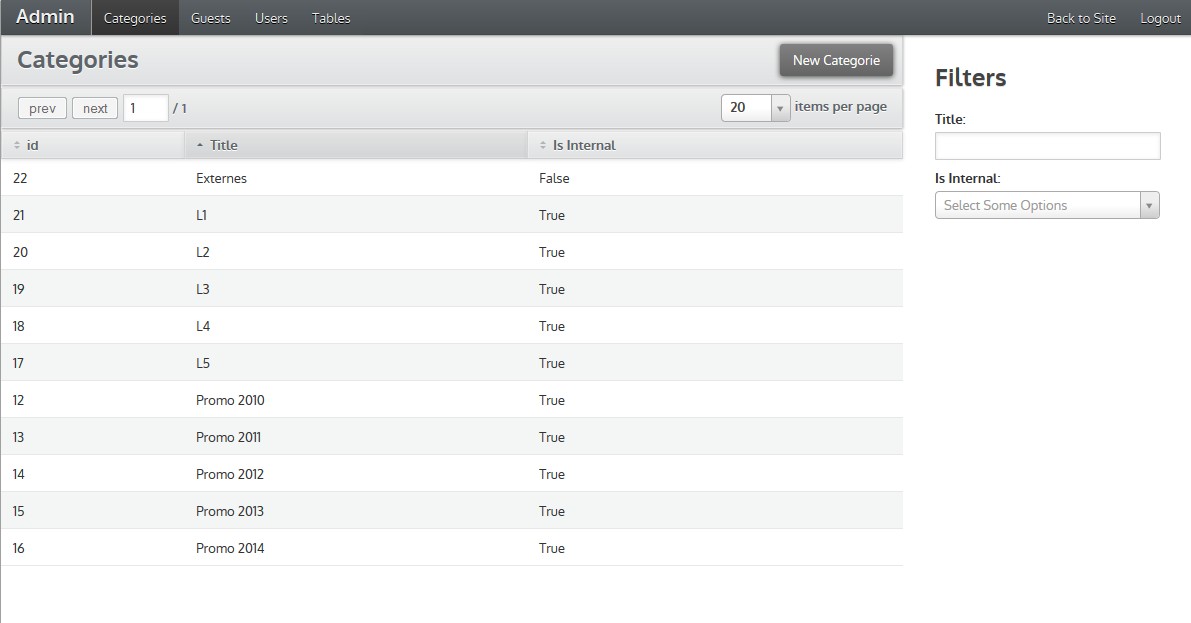This screenshot has height=623, width=1191.
Task: Select the Promo 2012 row
Action: [x=230, y=474]
